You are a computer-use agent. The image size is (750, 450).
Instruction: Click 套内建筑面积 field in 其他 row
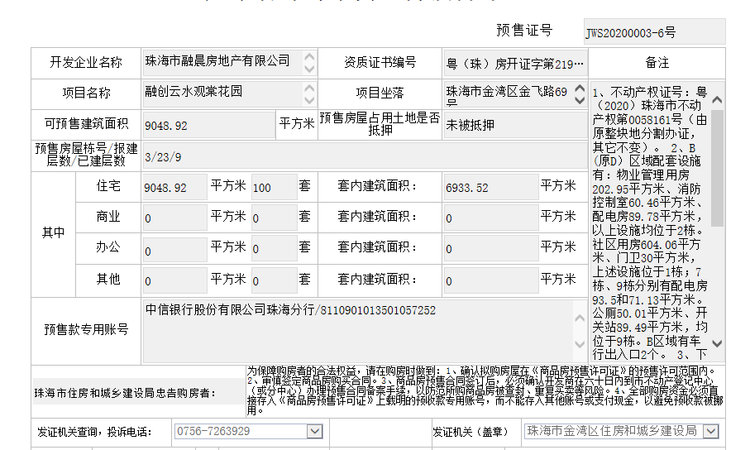tap(491, 280)
